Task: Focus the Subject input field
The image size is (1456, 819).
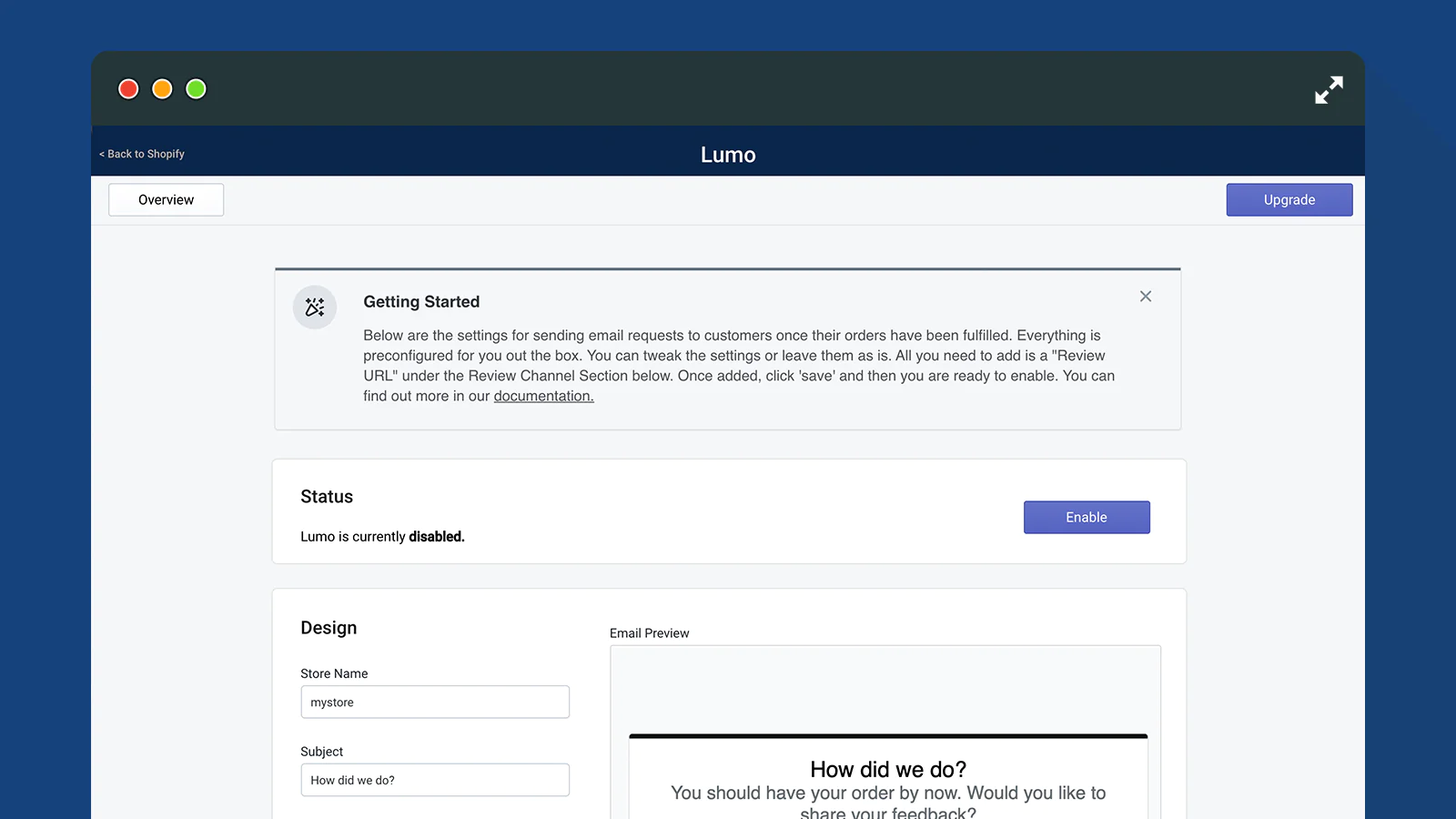Action: tap(435, 780)
